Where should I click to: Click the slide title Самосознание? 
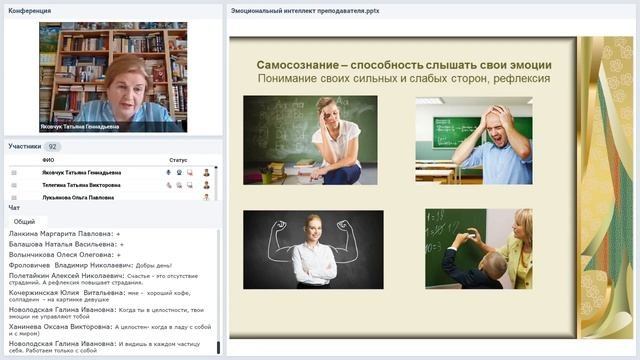tap(404, 65)
